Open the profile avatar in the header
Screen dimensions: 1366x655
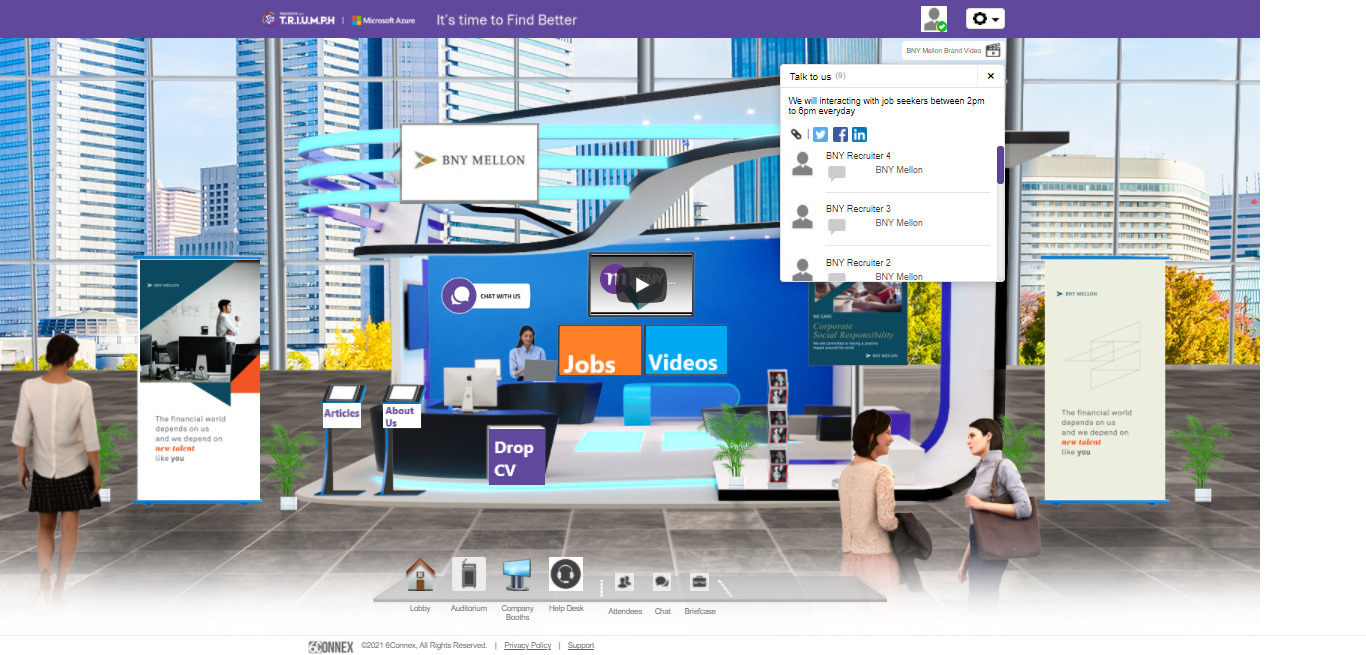[x=934, y=19]
